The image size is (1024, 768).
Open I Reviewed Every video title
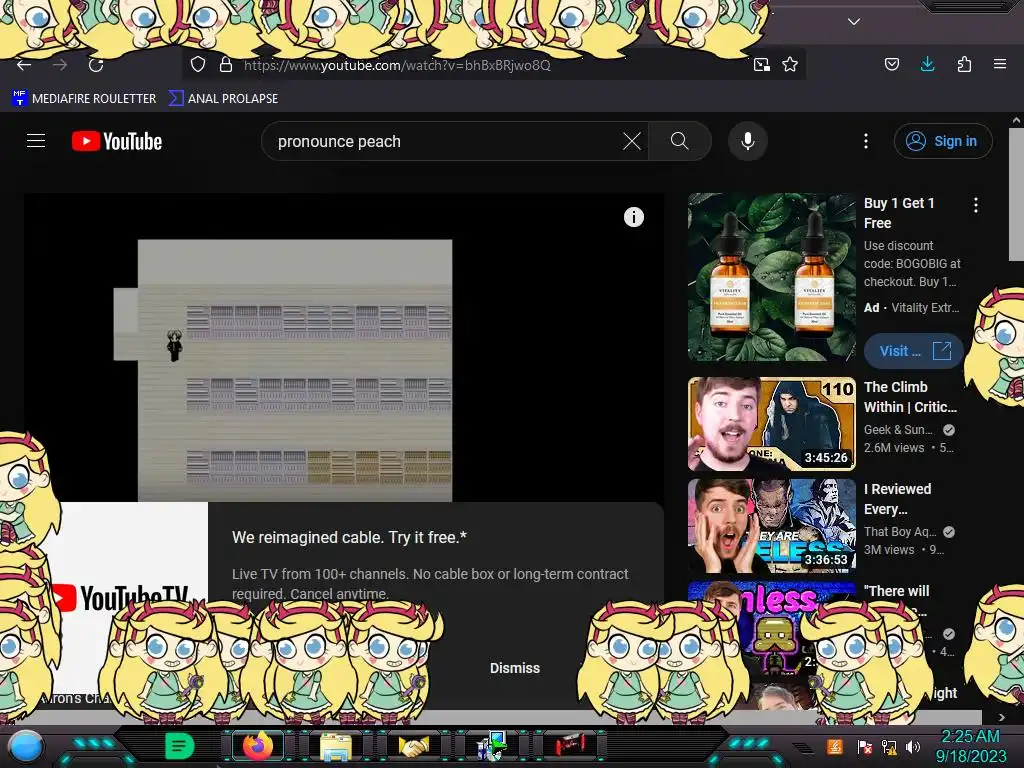point(897,499)
